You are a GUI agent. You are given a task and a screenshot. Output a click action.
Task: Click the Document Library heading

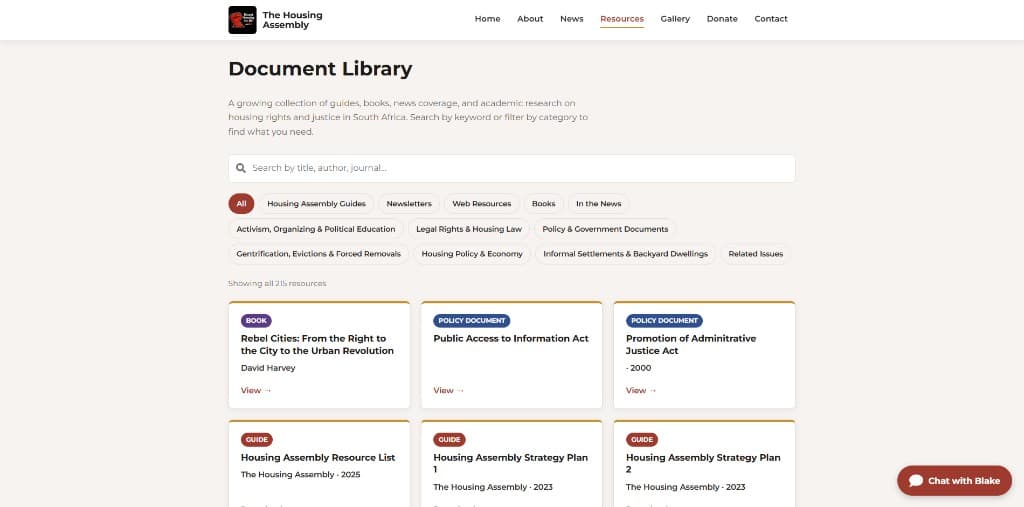(320, 69)
